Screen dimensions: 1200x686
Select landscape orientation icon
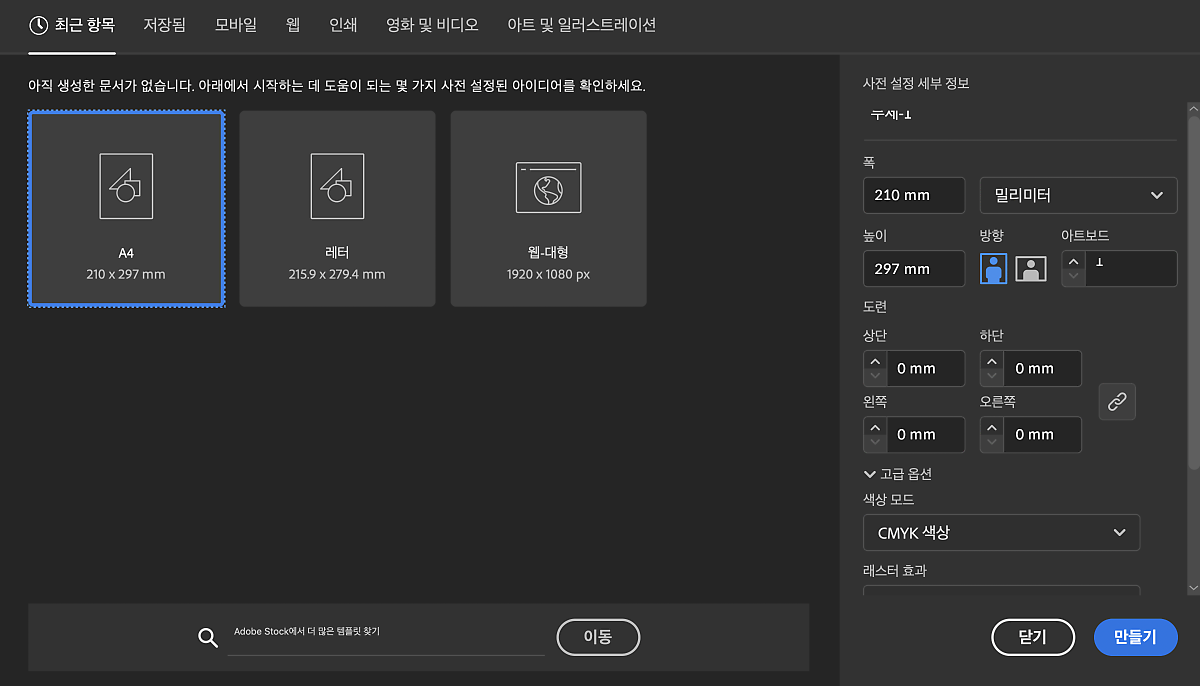coord(1031,269)
